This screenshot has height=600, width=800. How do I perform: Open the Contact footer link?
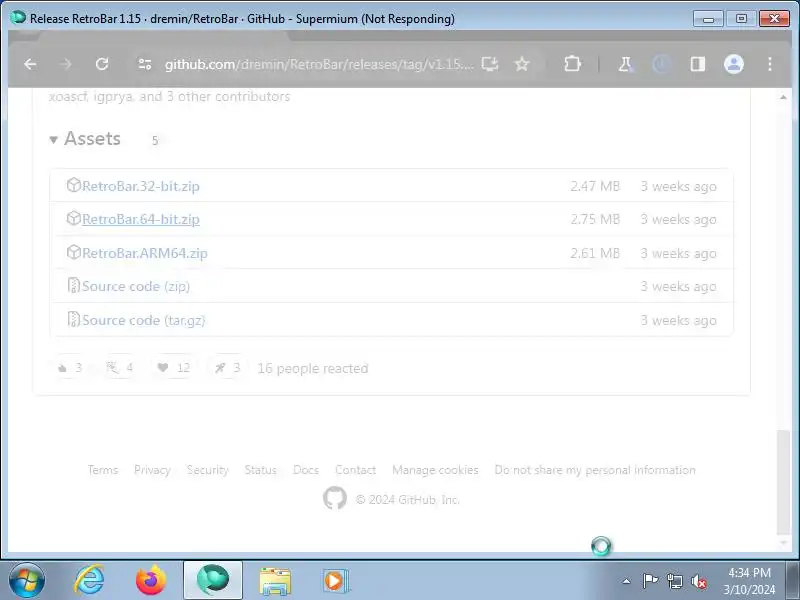[x=356, y=470]
